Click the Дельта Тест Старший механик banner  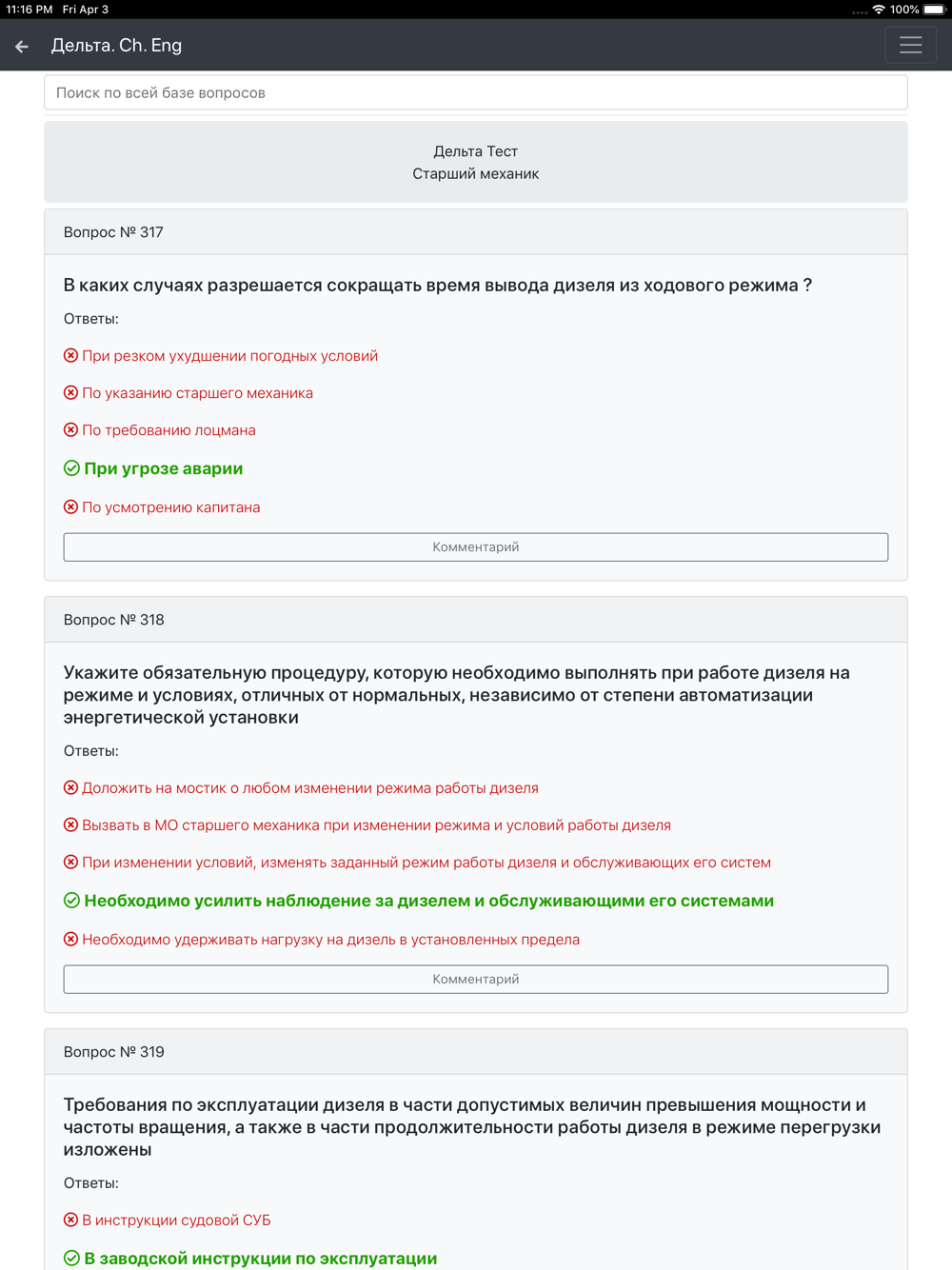pyautogui.click(x=476, y=162)
